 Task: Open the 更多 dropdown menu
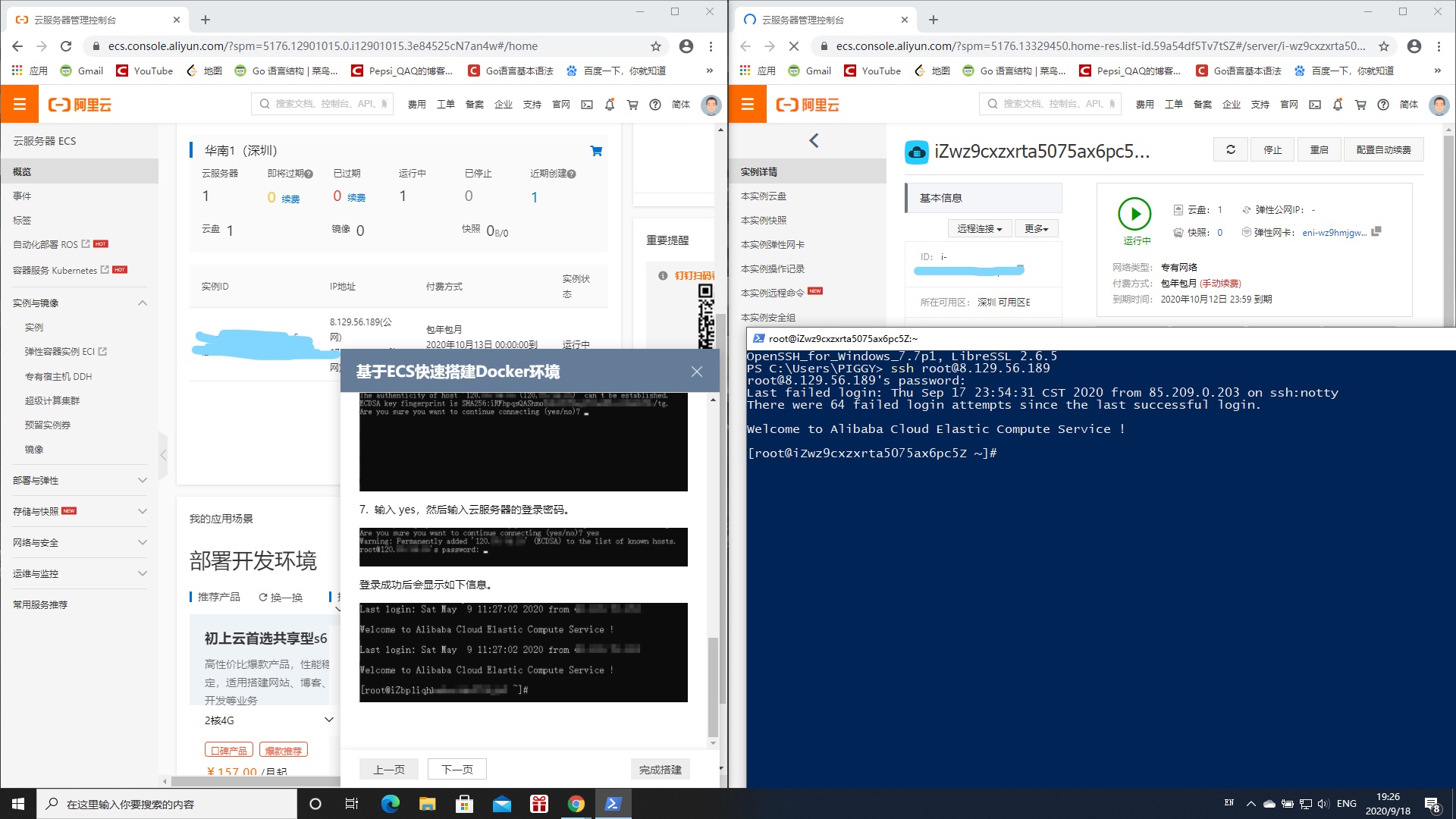point(1036,228)
